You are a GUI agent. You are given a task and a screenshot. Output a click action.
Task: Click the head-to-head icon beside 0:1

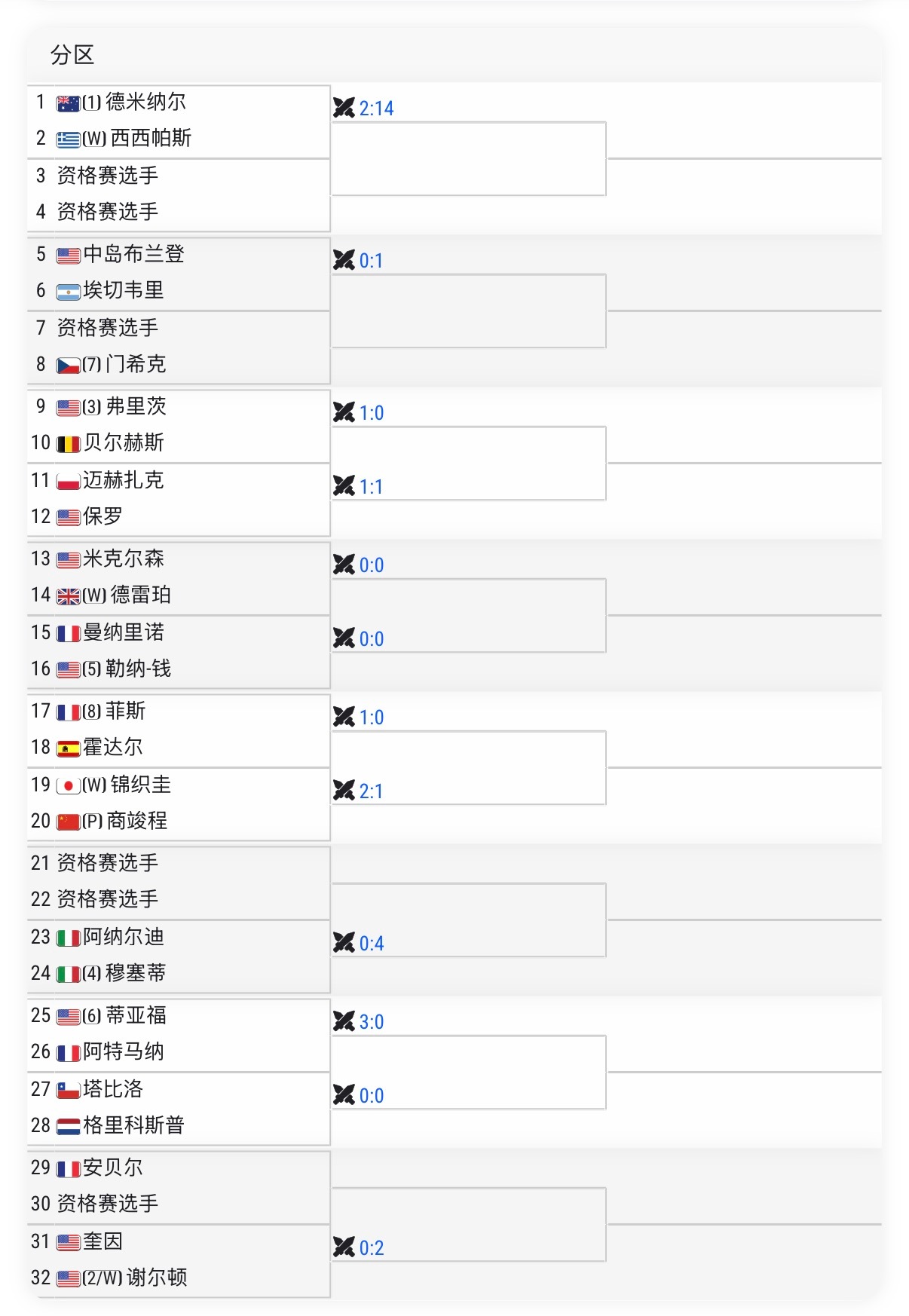click(344, 260)
